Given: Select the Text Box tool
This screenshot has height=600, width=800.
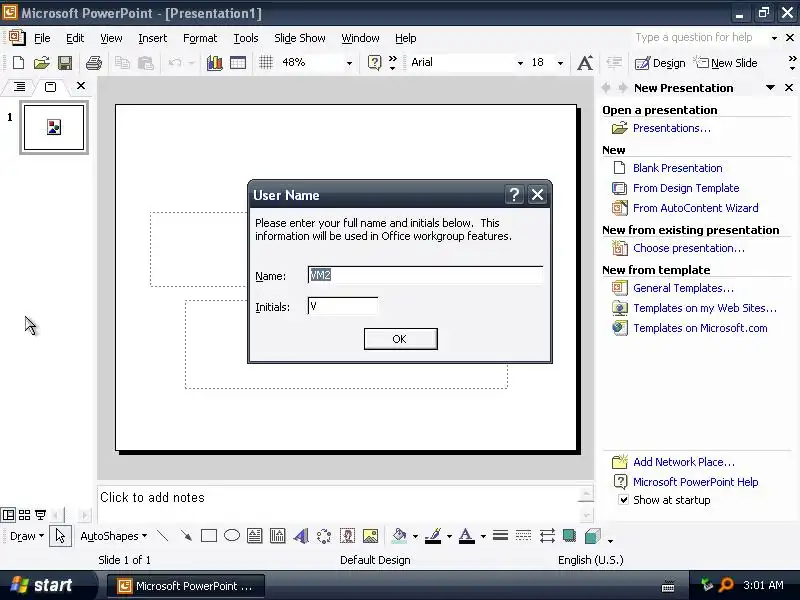Looking at the screenshot, I should [255, 536].
